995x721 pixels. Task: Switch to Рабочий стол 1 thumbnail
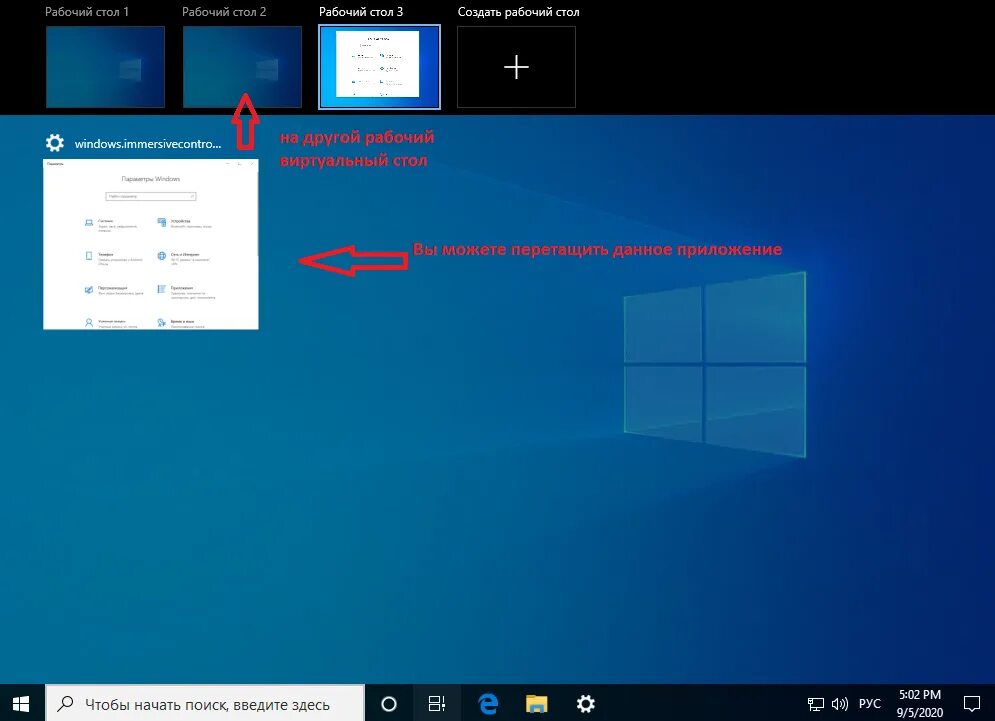click(x=105, y=67)
